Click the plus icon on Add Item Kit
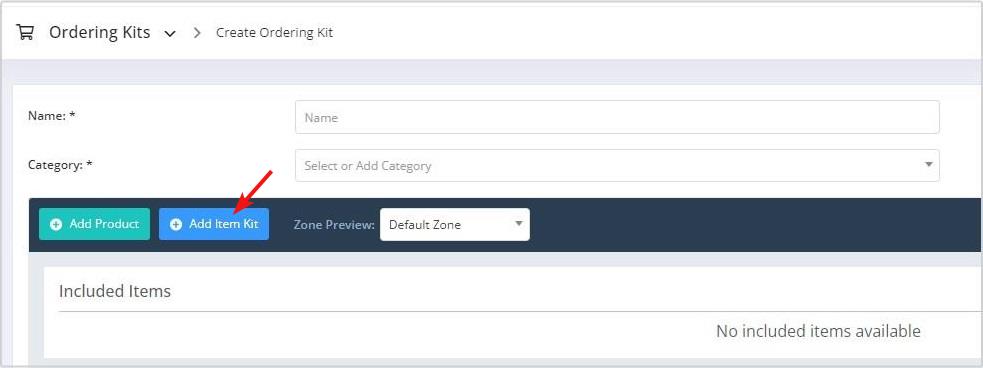Screen dimensions: 983x368 (176, 224)
